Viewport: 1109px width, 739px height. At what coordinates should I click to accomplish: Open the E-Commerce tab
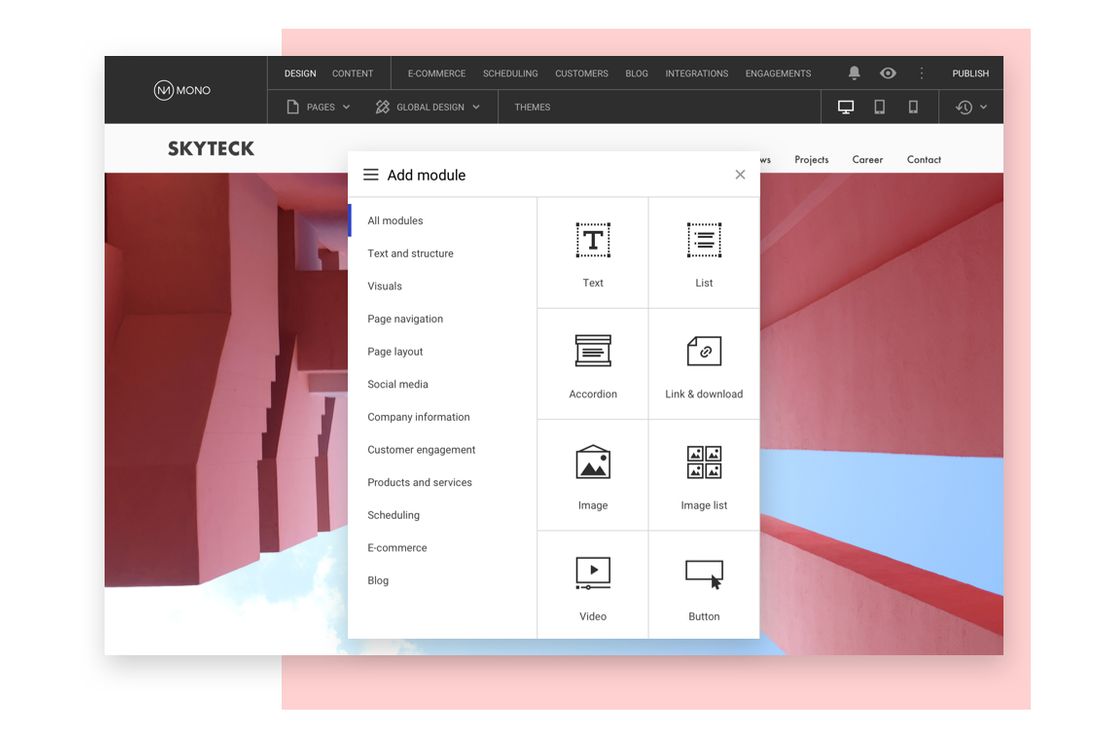tap(436, 73)
